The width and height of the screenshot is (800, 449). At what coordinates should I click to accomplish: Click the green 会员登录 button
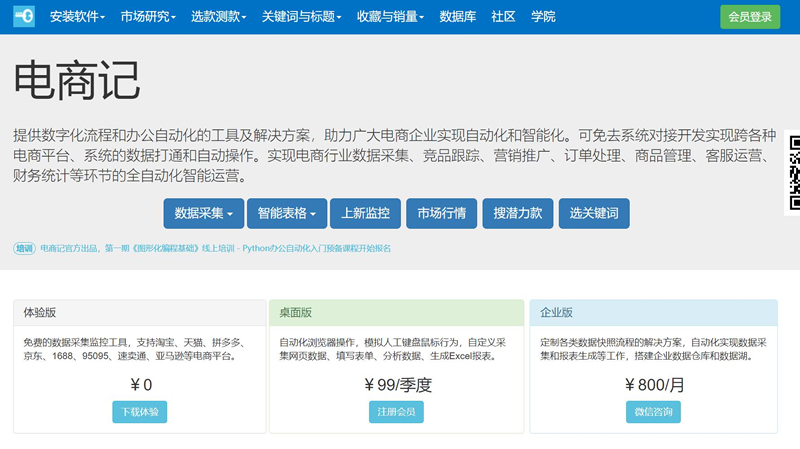click(x=750, y=17)
